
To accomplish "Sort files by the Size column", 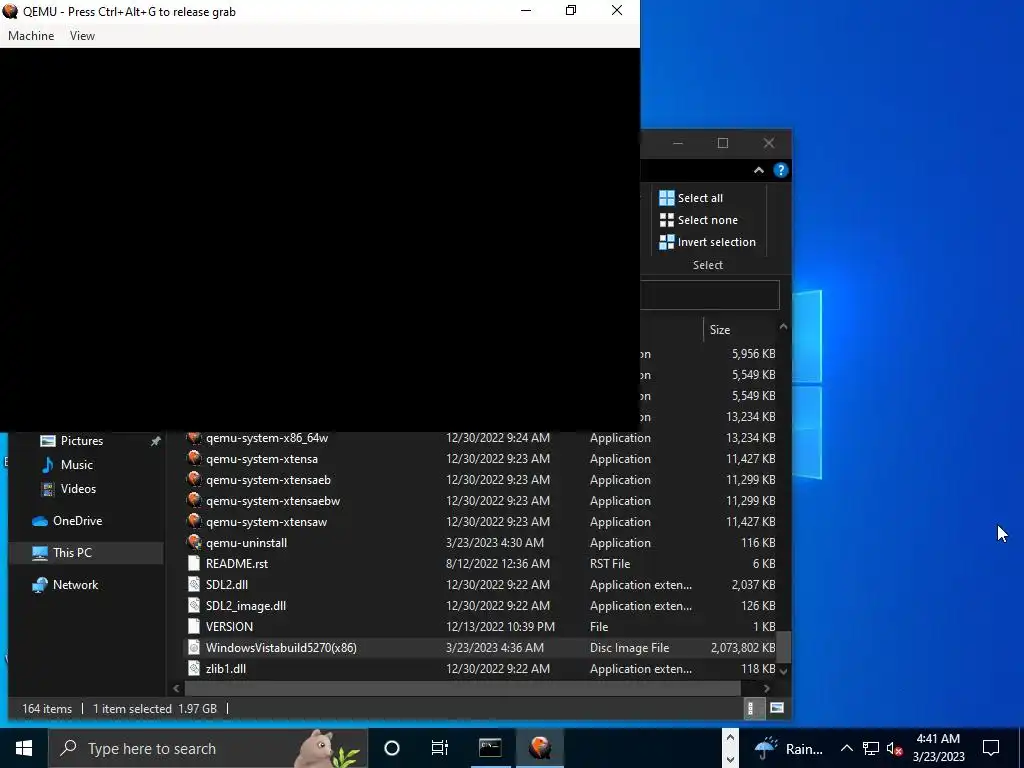I will 720,330.
